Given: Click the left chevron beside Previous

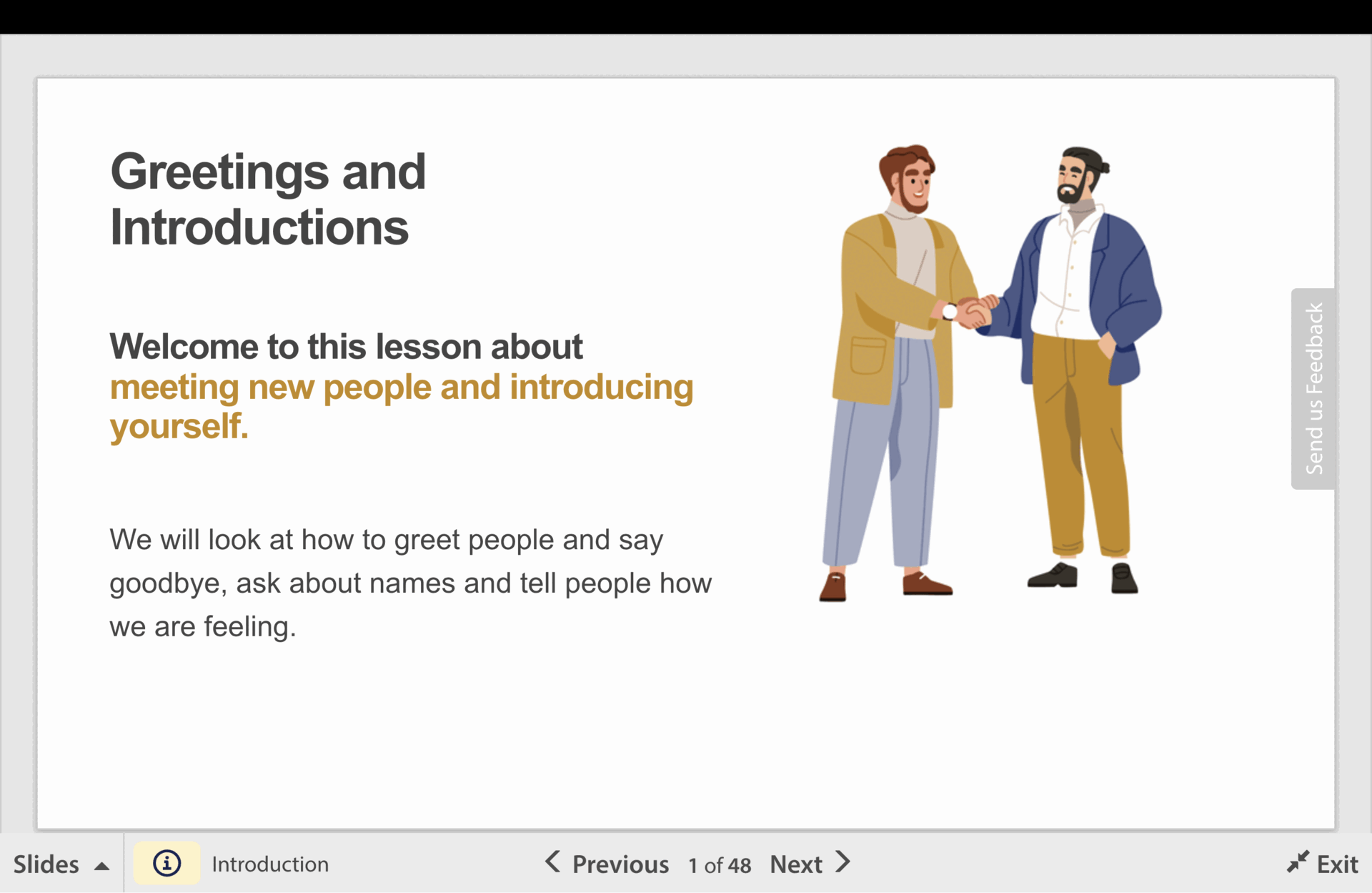Looking at the screenshot, I should tap(552, 862).
